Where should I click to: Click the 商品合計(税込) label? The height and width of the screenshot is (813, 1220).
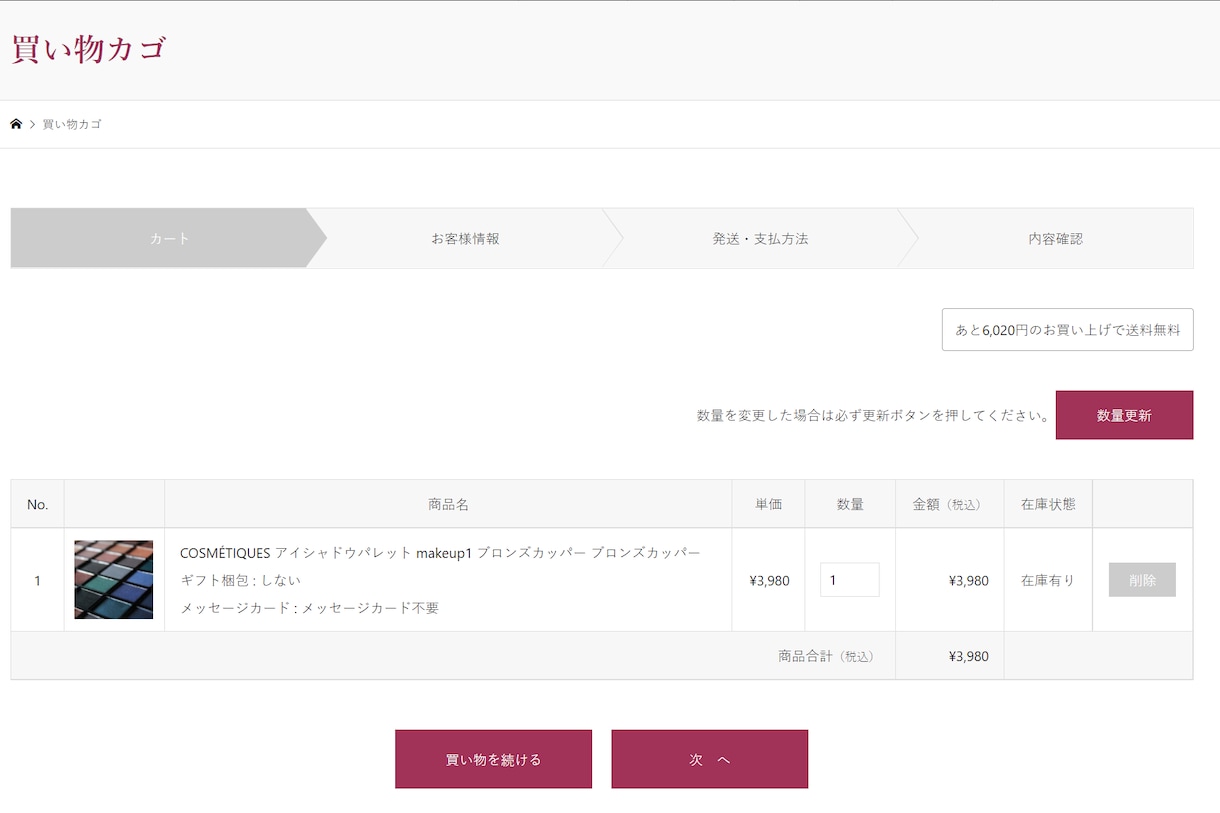(x=826, y=656)
